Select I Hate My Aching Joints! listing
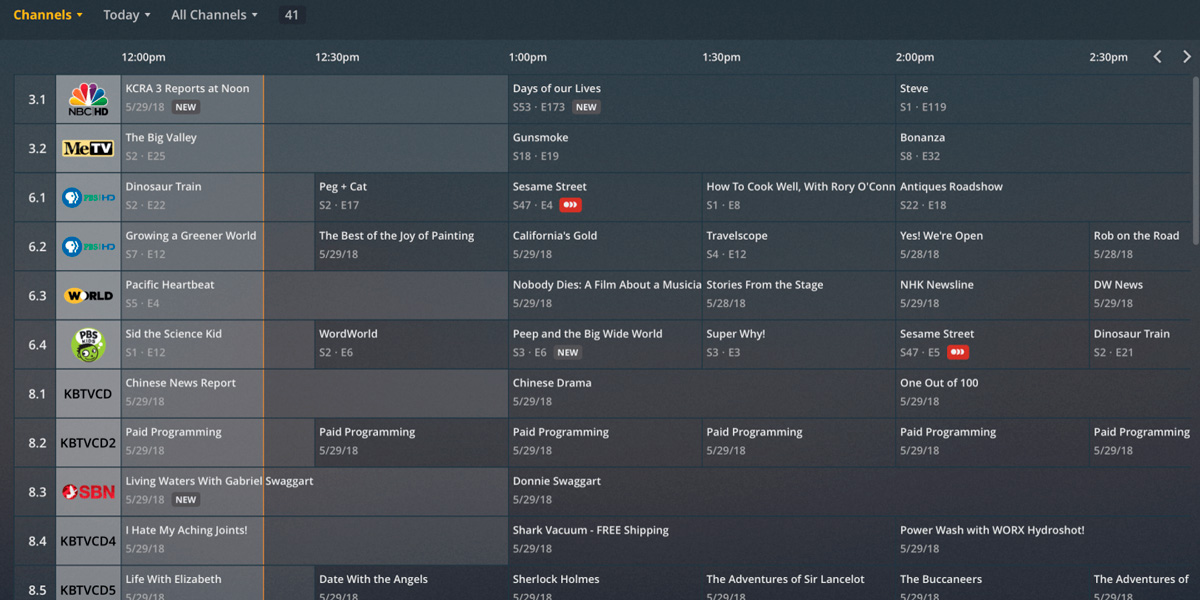The image size is (1200, 600). 314,541
